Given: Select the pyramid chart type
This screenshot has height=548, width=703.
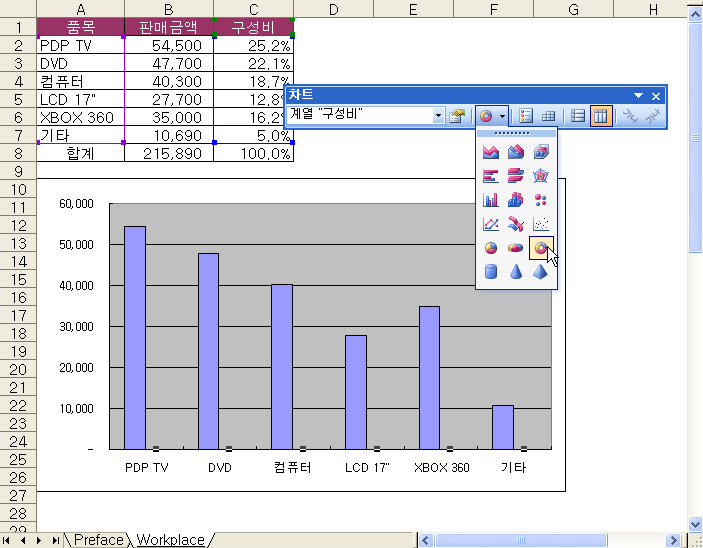Looking at the screenshot, I should 541,271.
